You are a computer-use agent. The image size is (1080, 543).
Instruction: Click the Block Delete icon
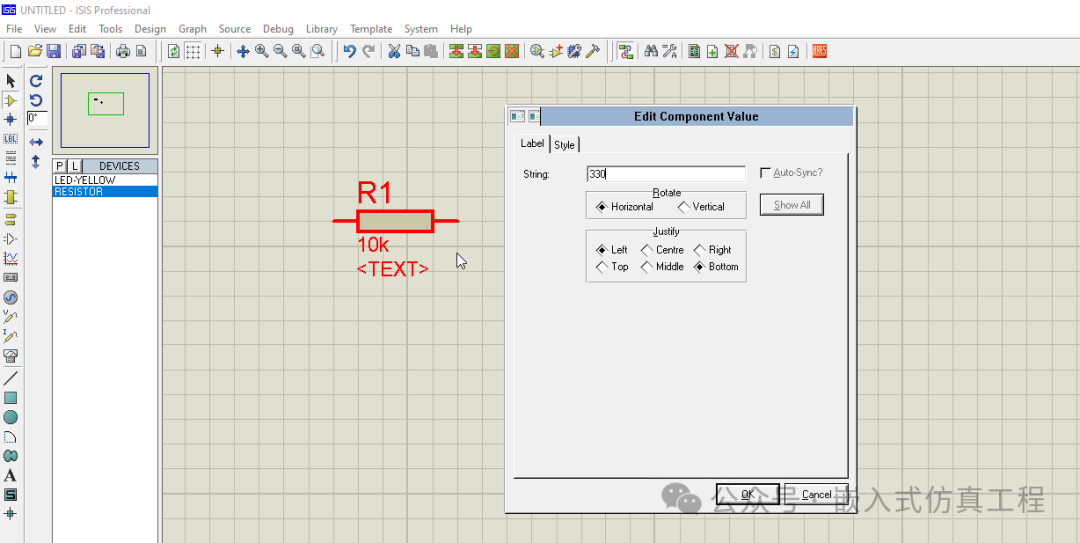point(512,51)
